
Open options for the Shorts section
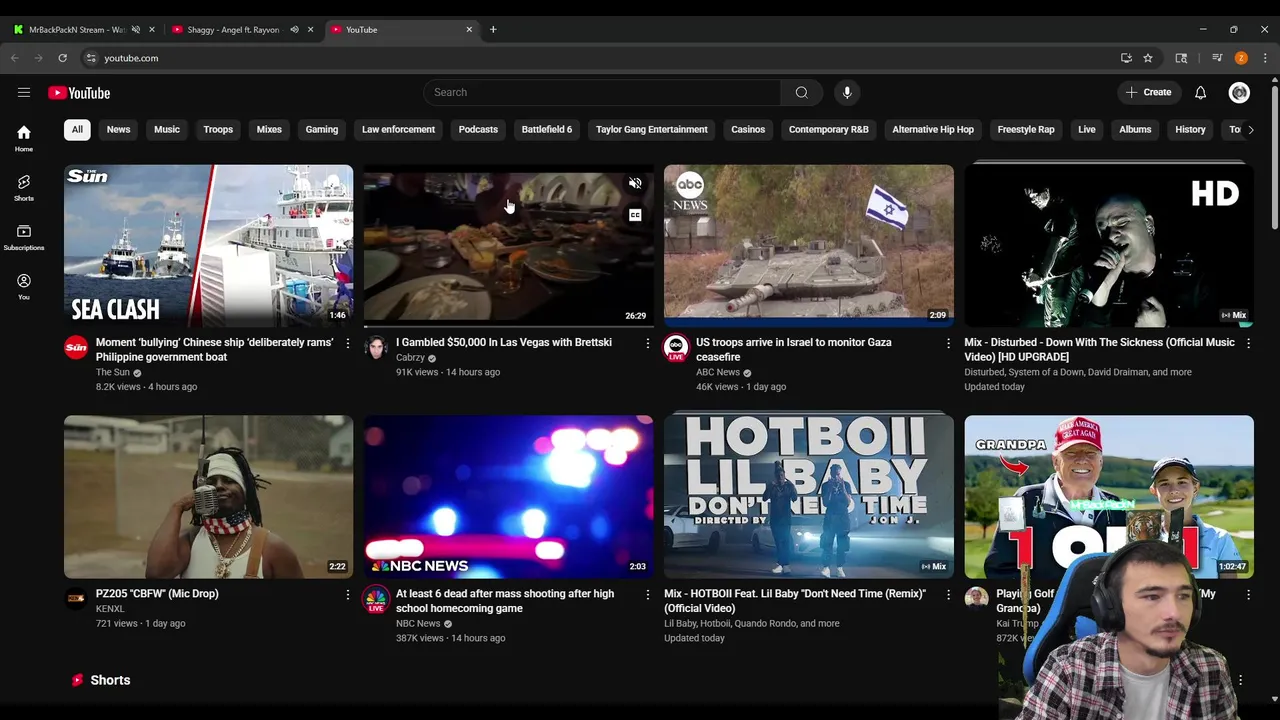(x=1240, y=680)
